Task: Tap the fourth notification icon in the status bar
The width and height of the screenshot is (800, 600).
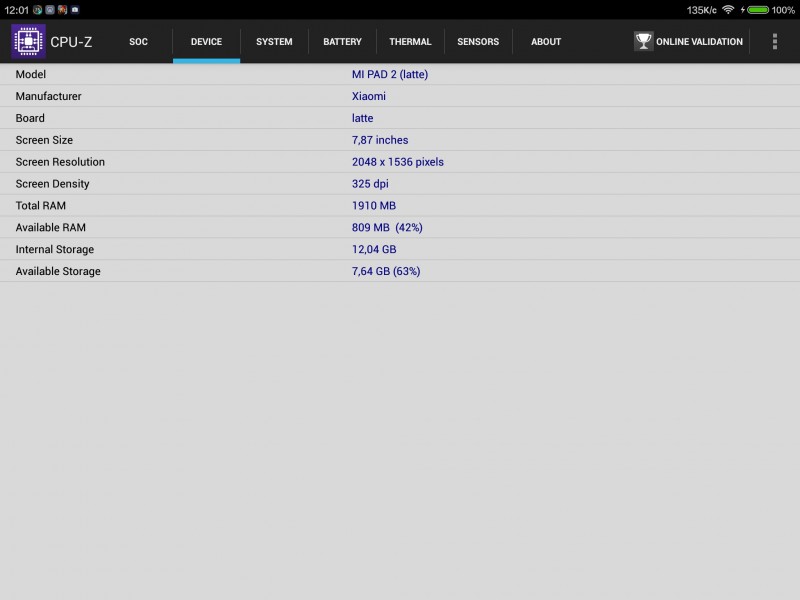Action: tap(75, 10)
